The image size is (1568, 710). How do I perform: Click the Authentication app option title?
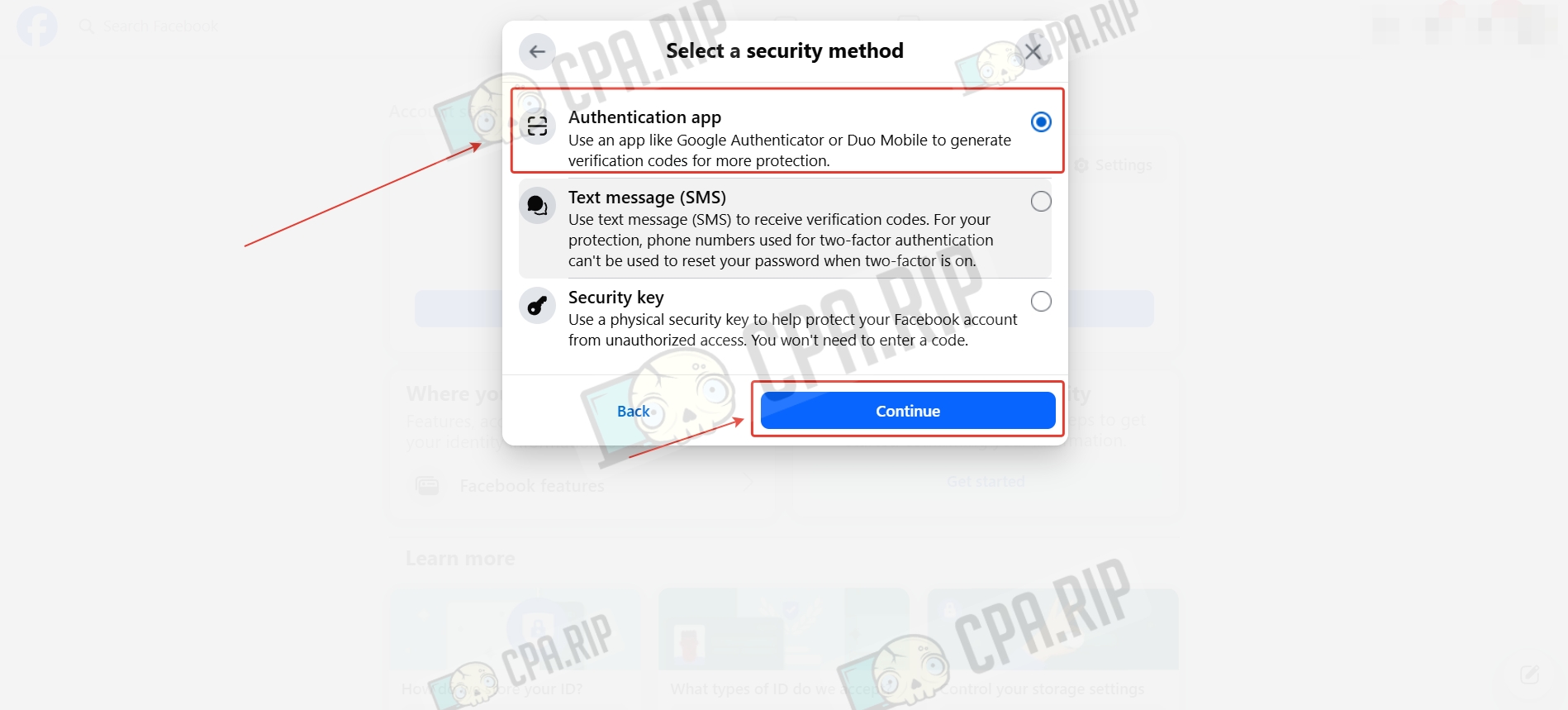(x=644, y=117)
